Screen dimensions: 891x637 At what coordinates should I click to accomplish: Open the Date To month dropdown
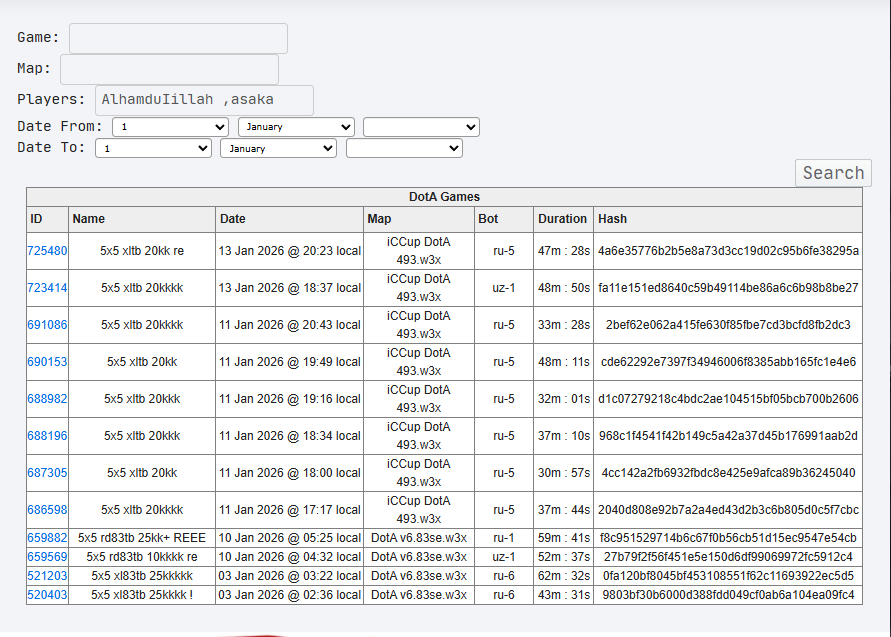coord(278,148)
